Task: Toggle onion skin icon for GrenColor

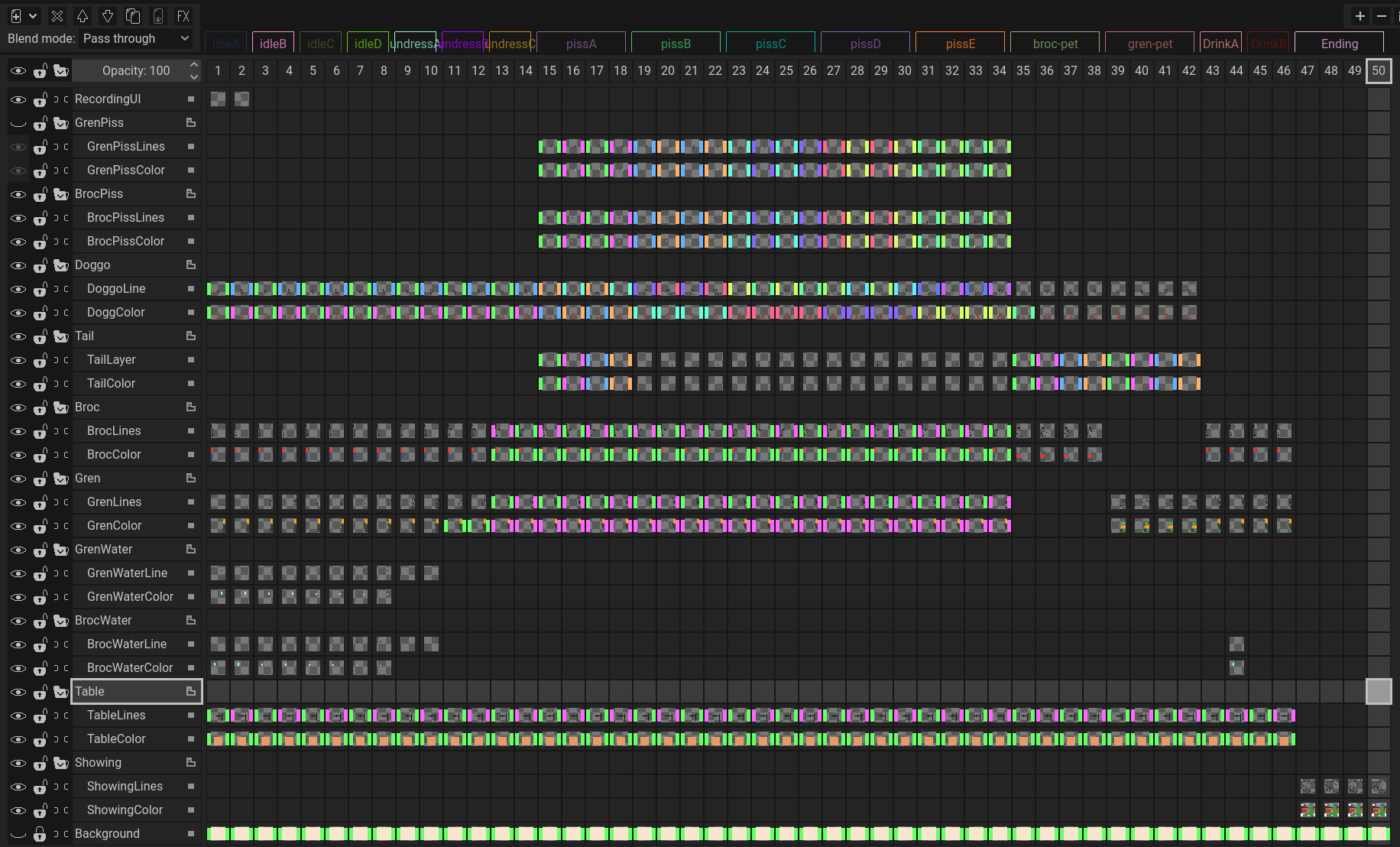Action: [x=61, y=526]
